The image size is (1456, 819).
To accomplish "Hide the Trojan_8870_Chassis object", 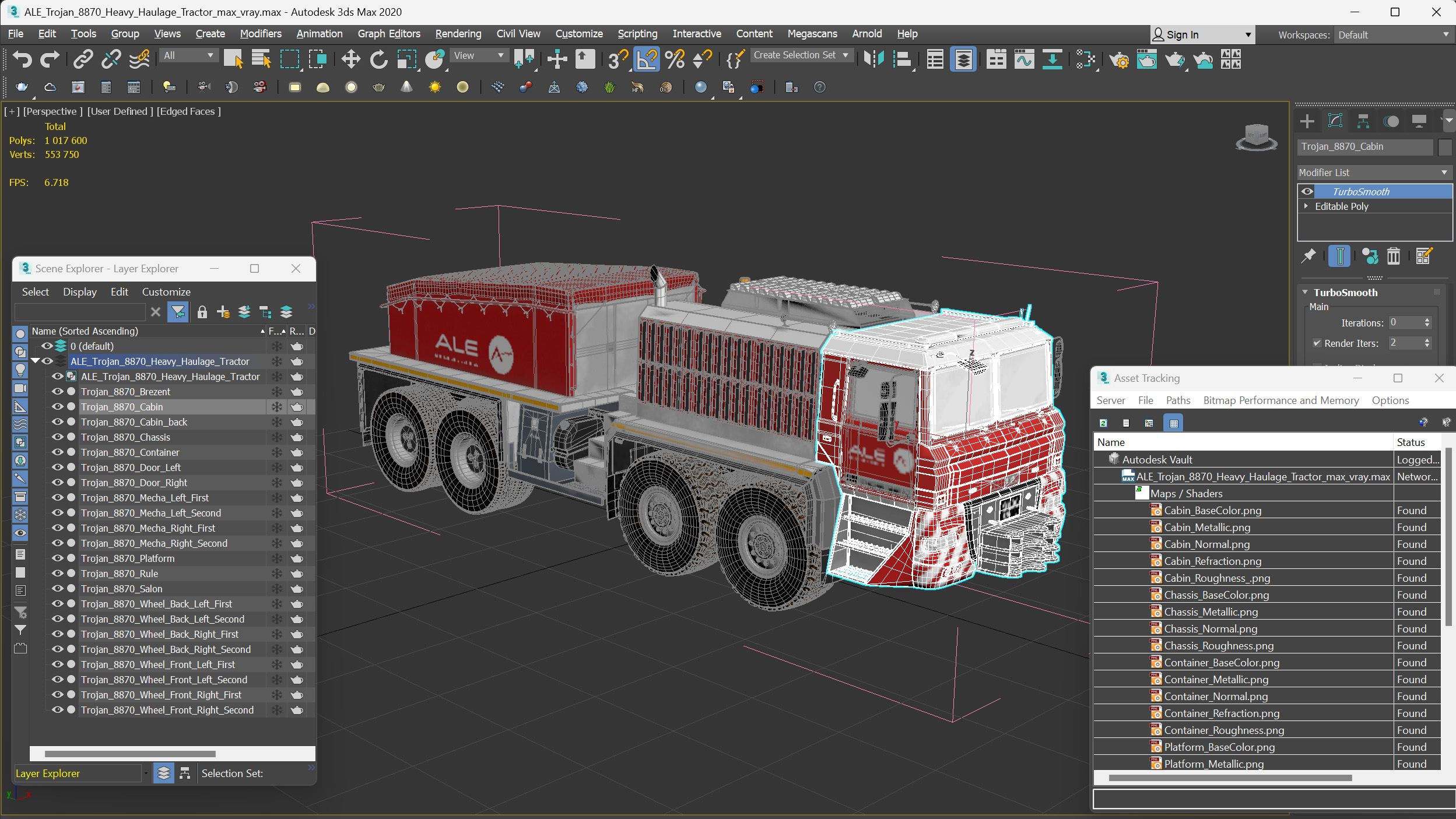I will [x=57, y=437].
